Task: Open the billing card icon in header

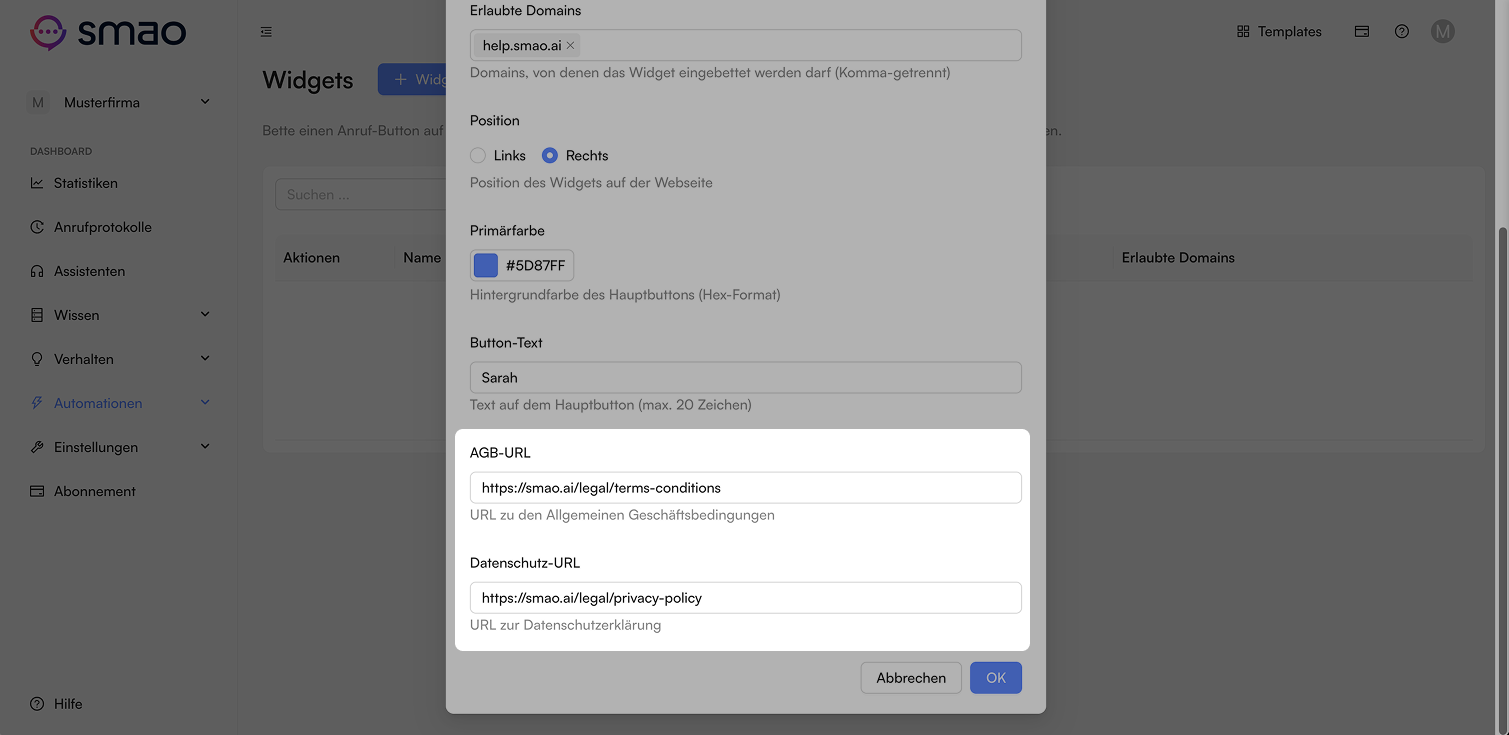Action: pyautogui.click(x=1362, y=32)
